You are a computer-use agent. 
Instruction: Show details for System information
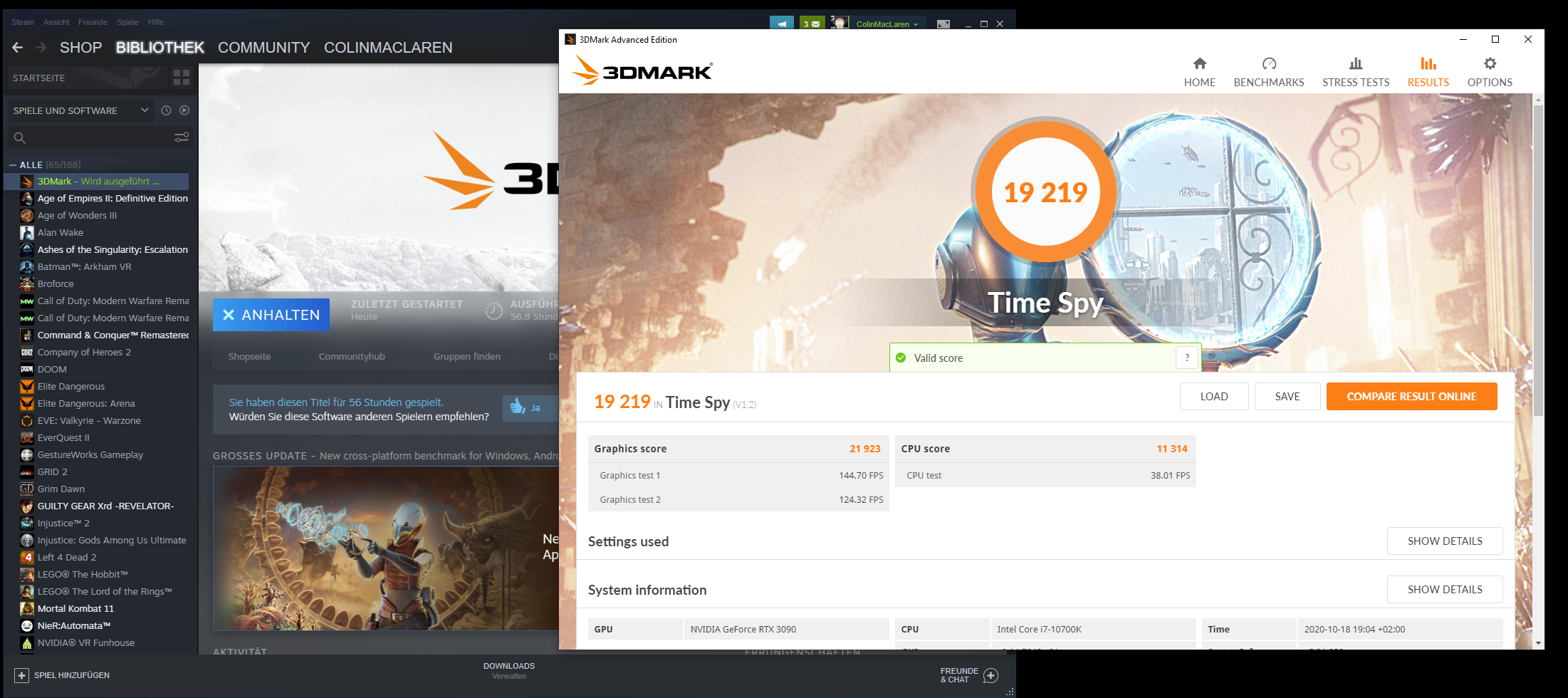point(1445,590)
